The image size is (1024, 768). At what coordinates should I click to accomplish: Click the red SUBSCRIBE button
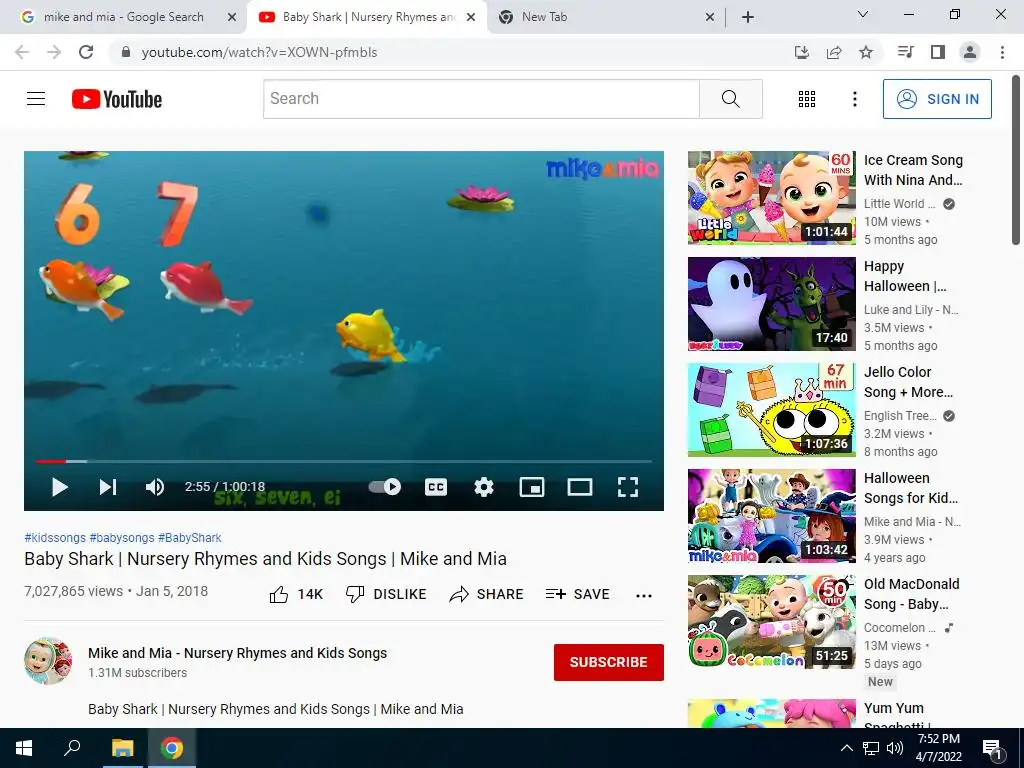[x=609, y=662]
